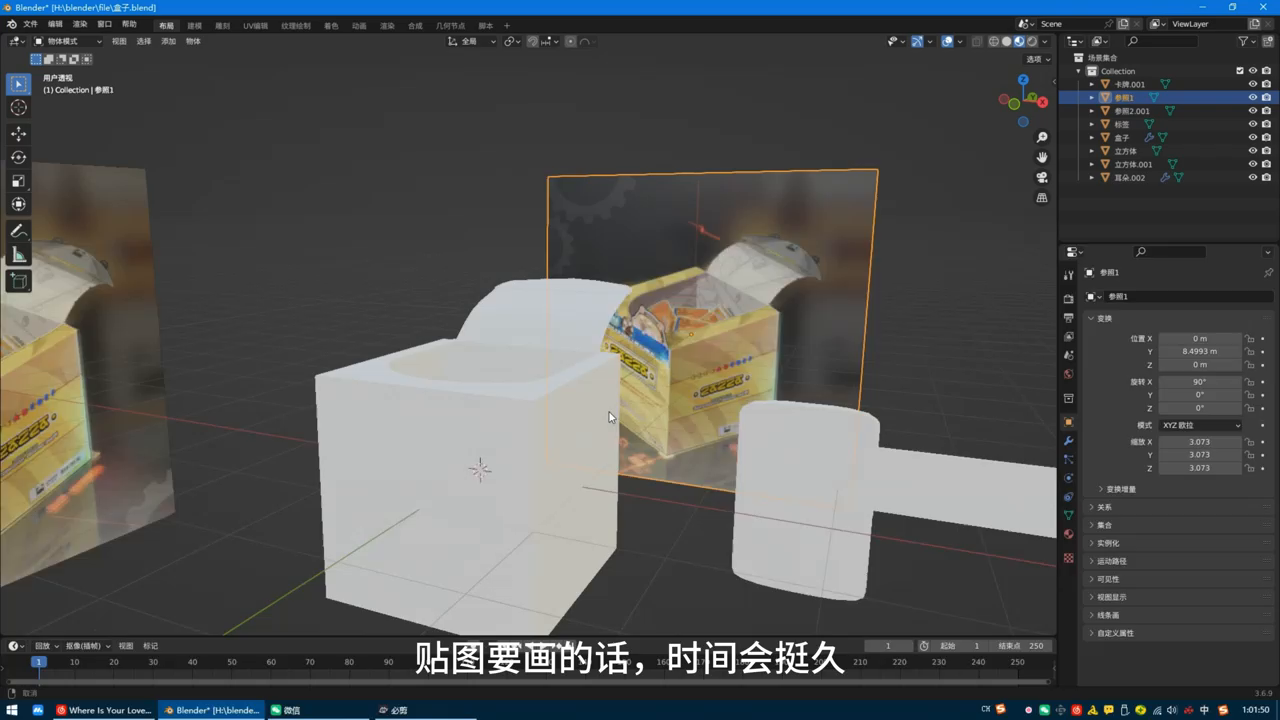Toggle the Collection exclude checkbox
This screenshot has width=1280, height=720.
[x=1240, y=71]
